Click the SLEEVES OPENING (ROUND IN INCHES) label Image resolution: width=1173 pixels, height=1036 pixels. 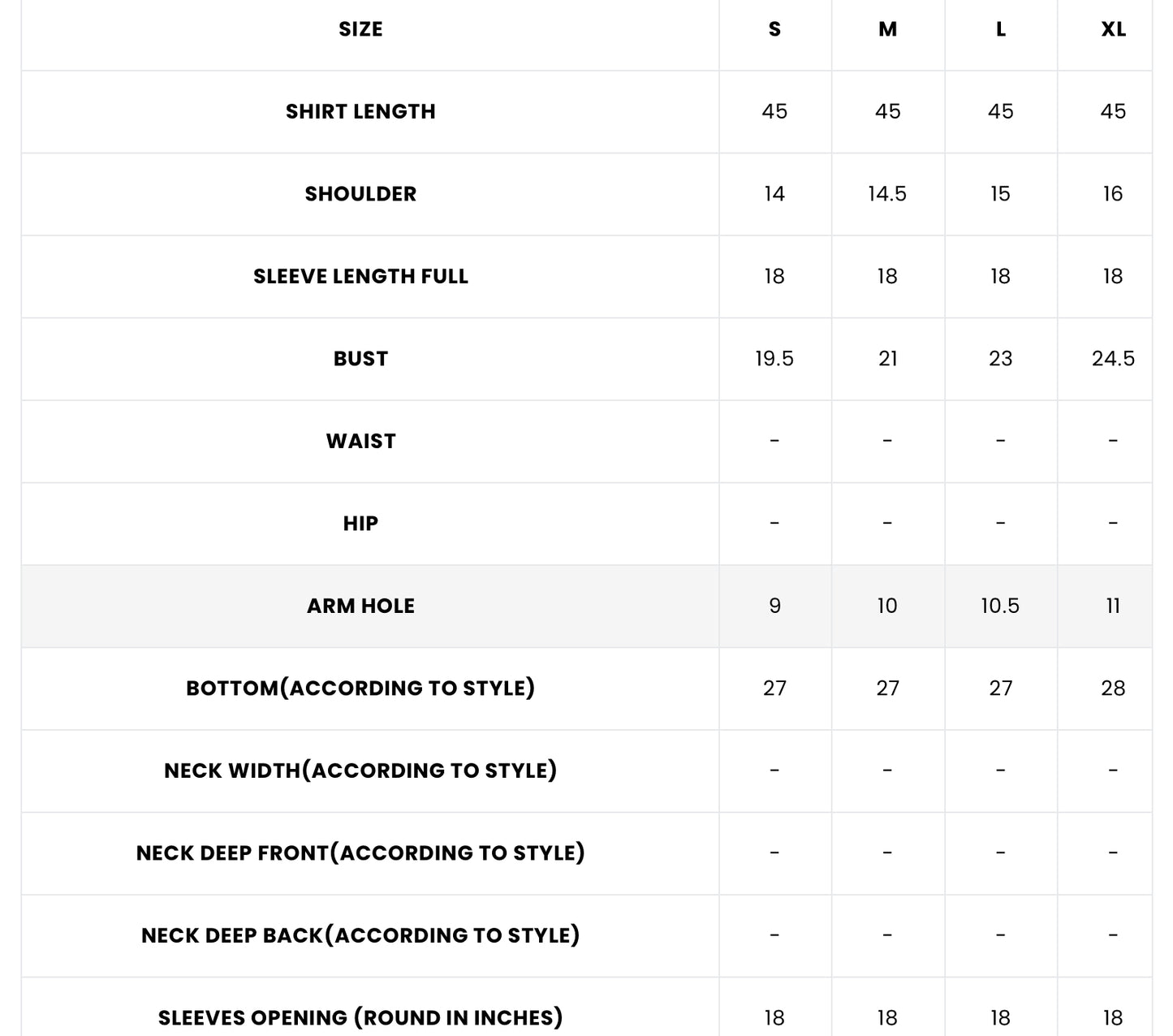click(x=360, y=1018)
